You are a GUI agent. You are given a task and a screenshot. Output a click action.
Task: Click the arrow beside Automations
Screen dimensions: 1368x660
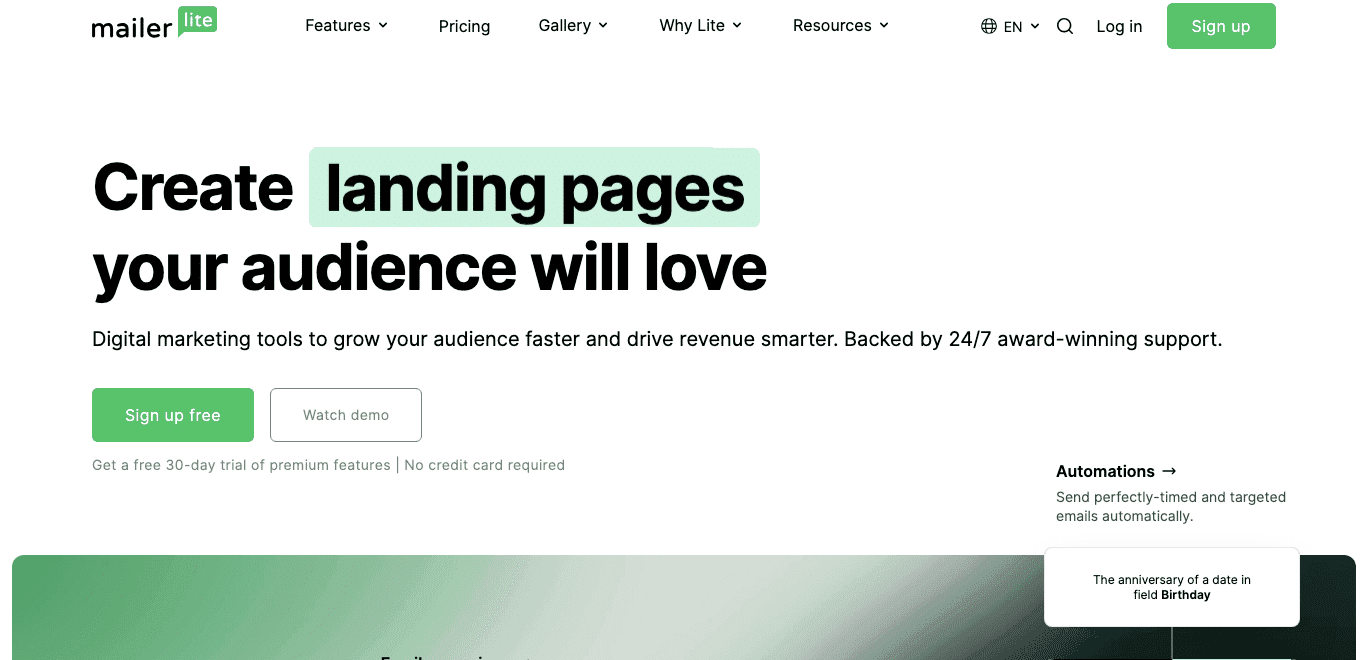pyautogui.click(x=1169, y=471)
